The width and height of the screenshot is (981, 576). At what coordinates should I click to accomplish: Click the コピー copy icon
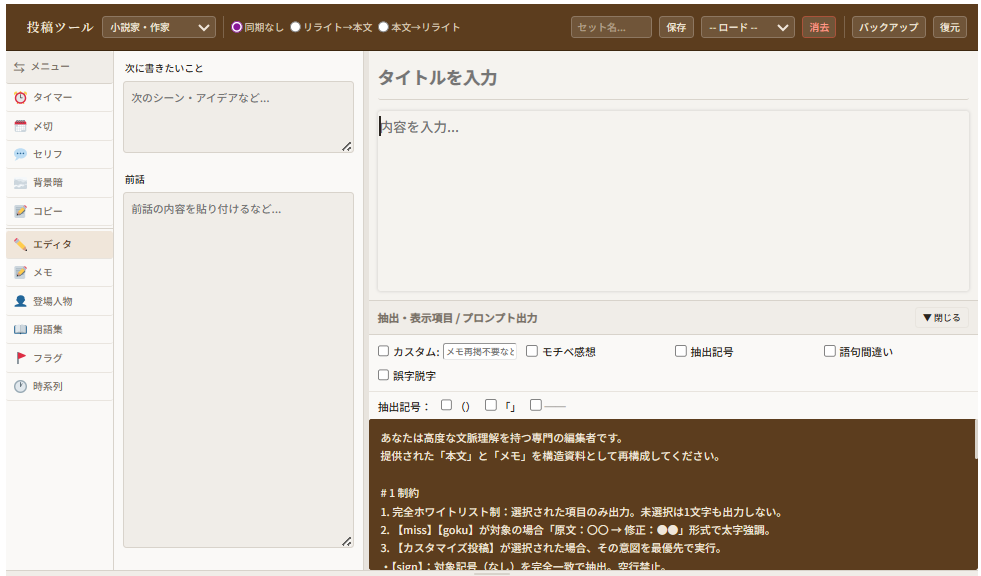coord(44,212)
